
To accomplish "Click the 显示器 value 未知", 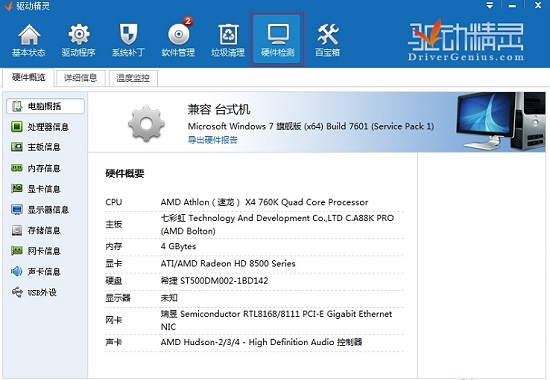I will point(169,298).
